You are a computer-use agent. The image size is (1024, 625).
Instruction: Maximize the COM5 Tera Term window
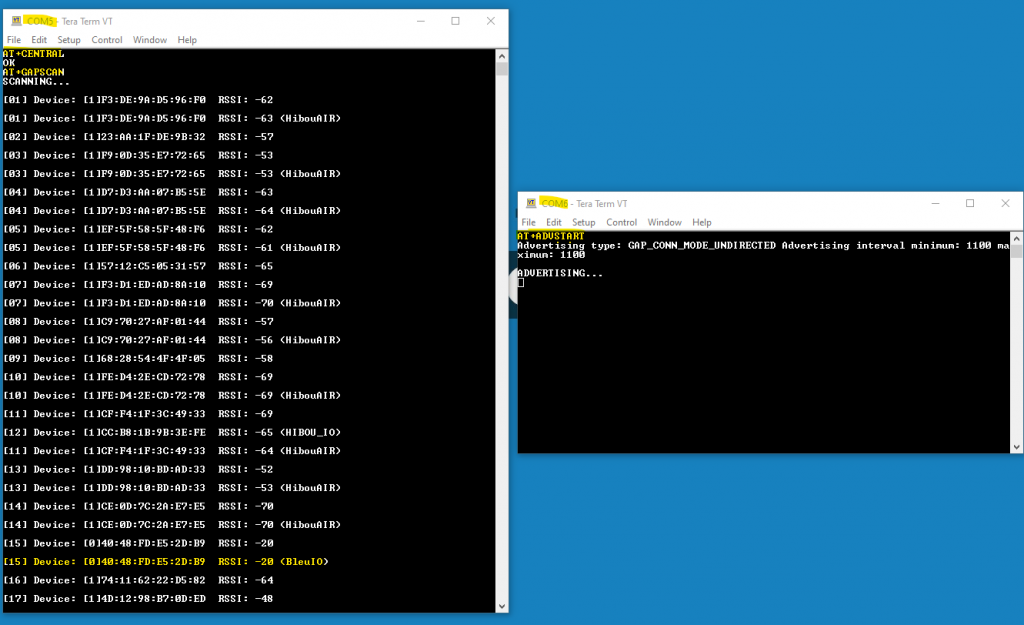click(x=455, y=21)
